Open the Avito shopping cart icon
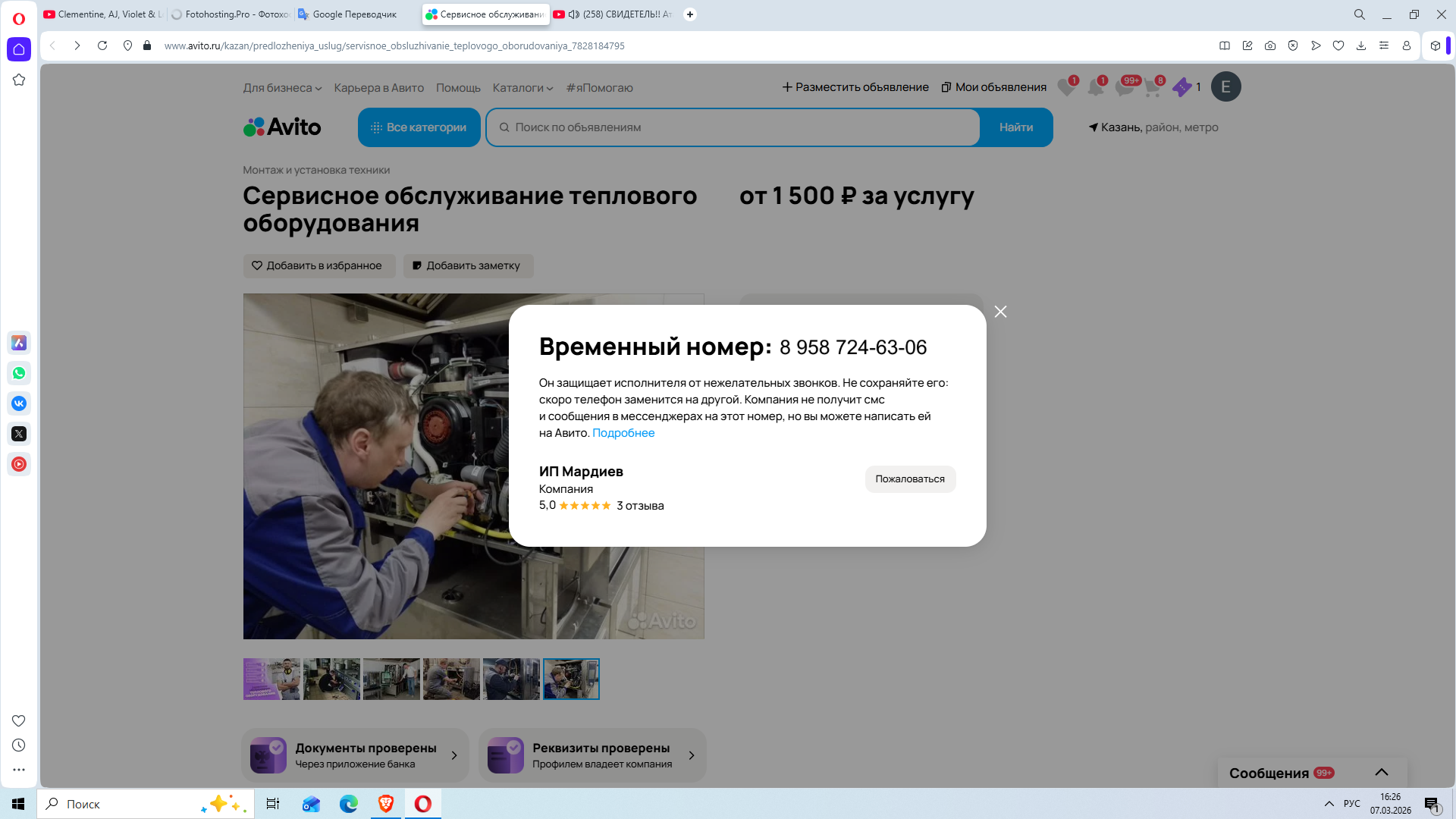The width and height of the screenshot is (1456, 819). point(1152,87)
